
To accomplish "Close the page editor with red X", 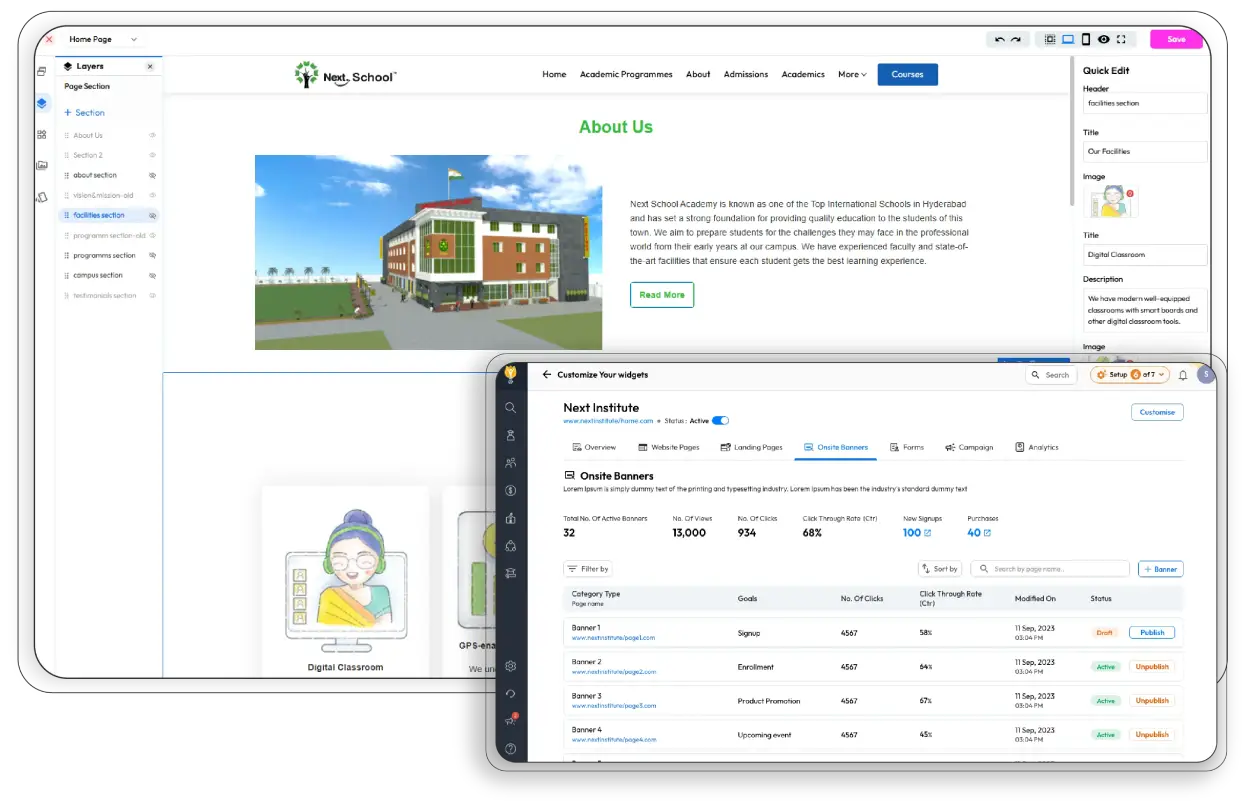I will click(49, 39).
